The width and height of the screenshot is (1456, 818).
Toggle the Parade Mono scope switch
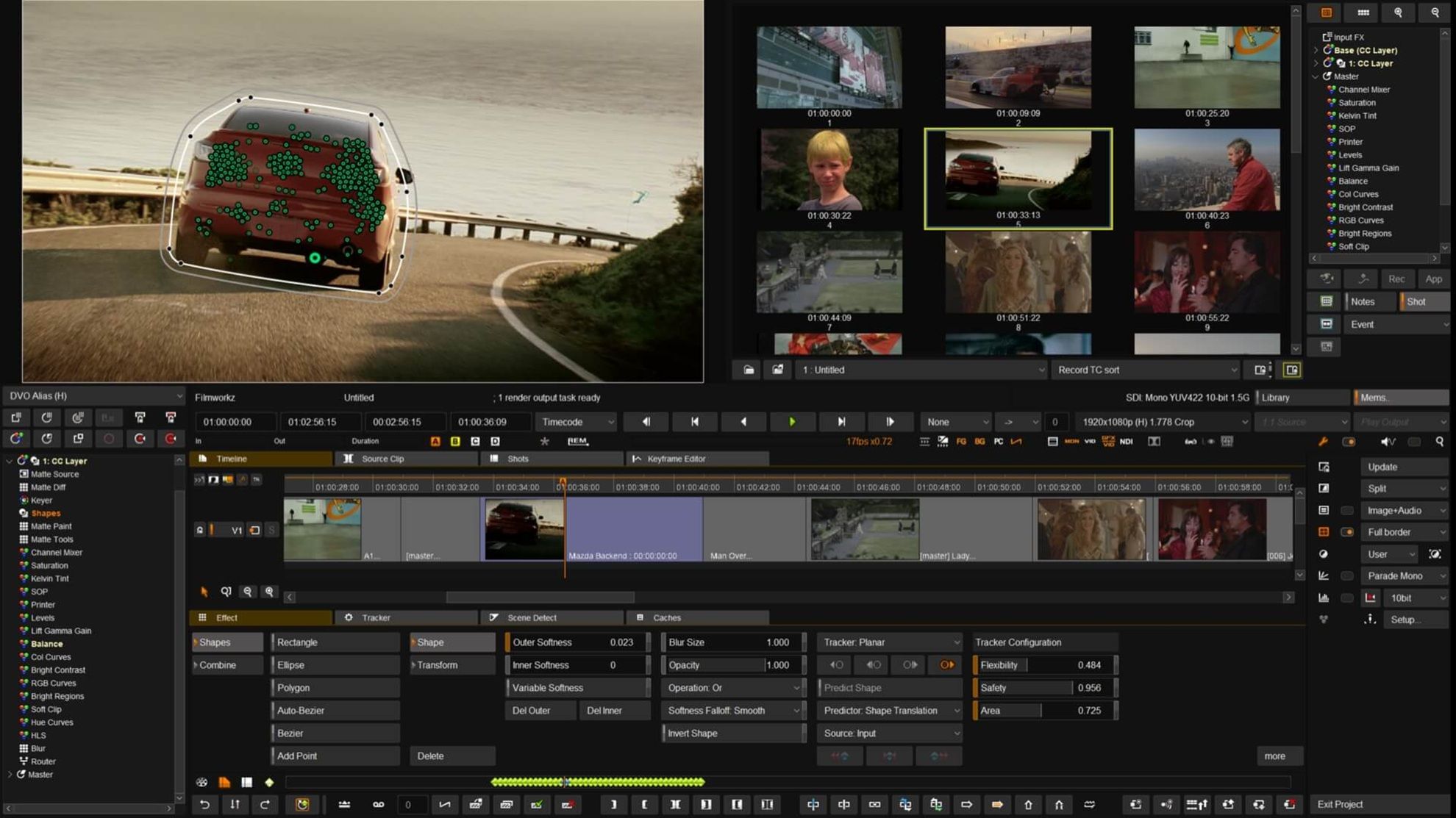pyautogui.click(x=1347, y=575)
